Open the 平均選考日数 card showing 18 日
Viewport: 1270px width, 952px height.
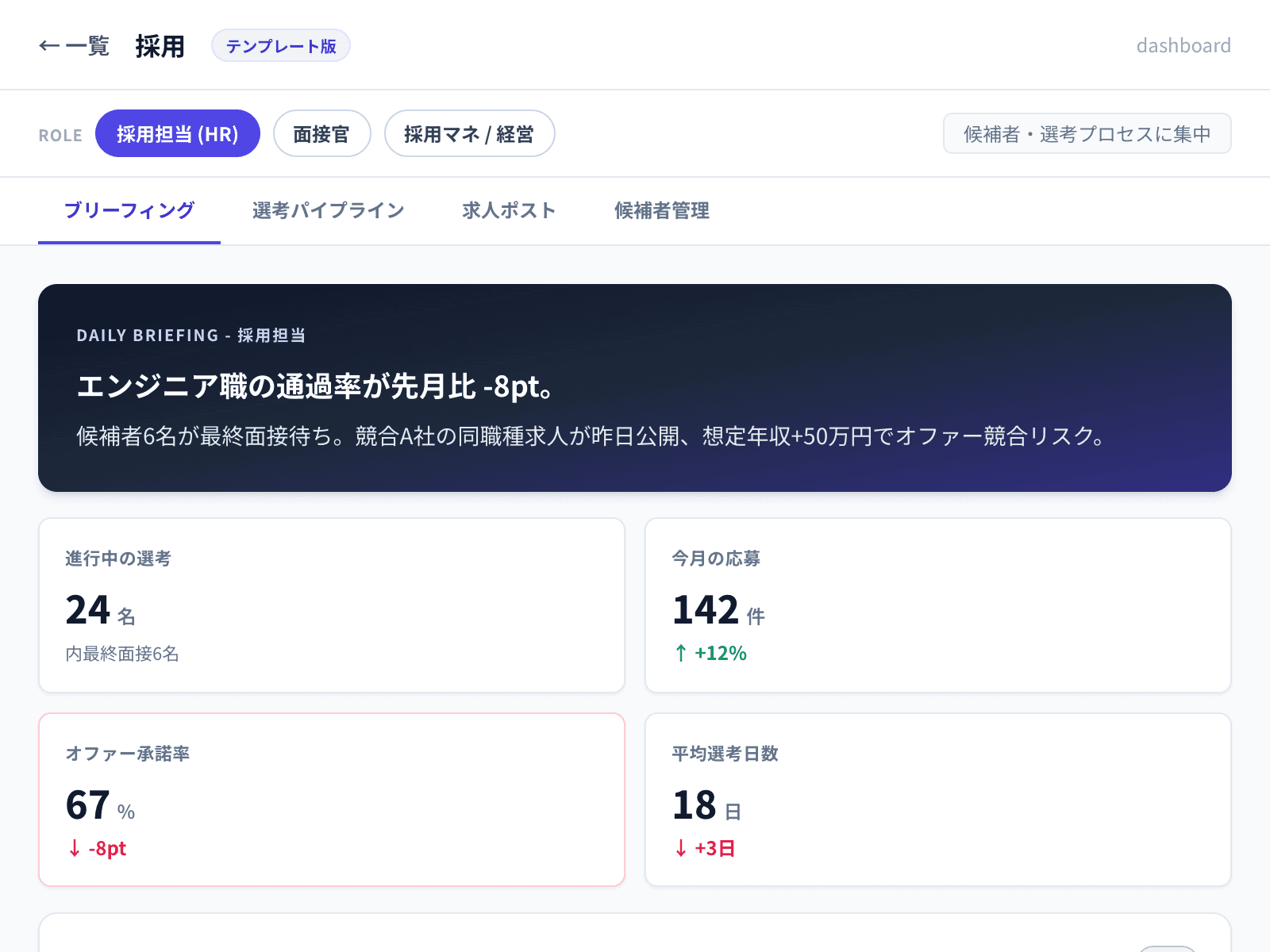pyautogui.click(x=938, y=800)
